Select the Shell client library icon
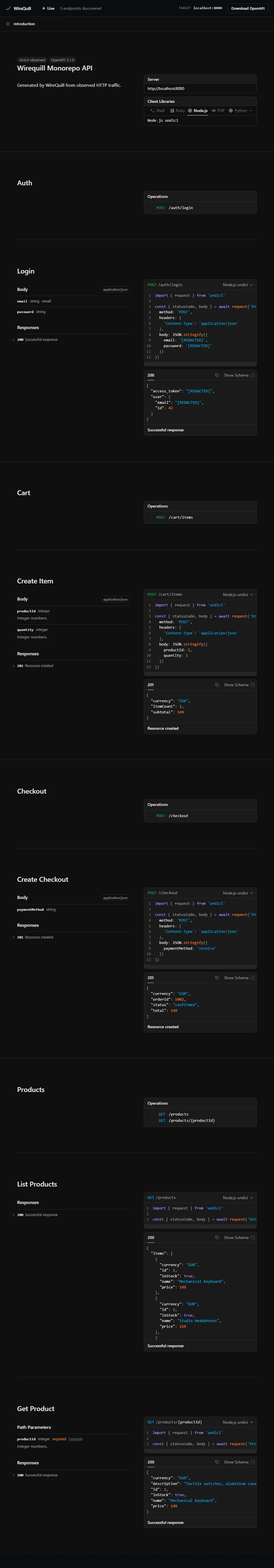This screenshot has width=274, height=1568. point(152,111)
